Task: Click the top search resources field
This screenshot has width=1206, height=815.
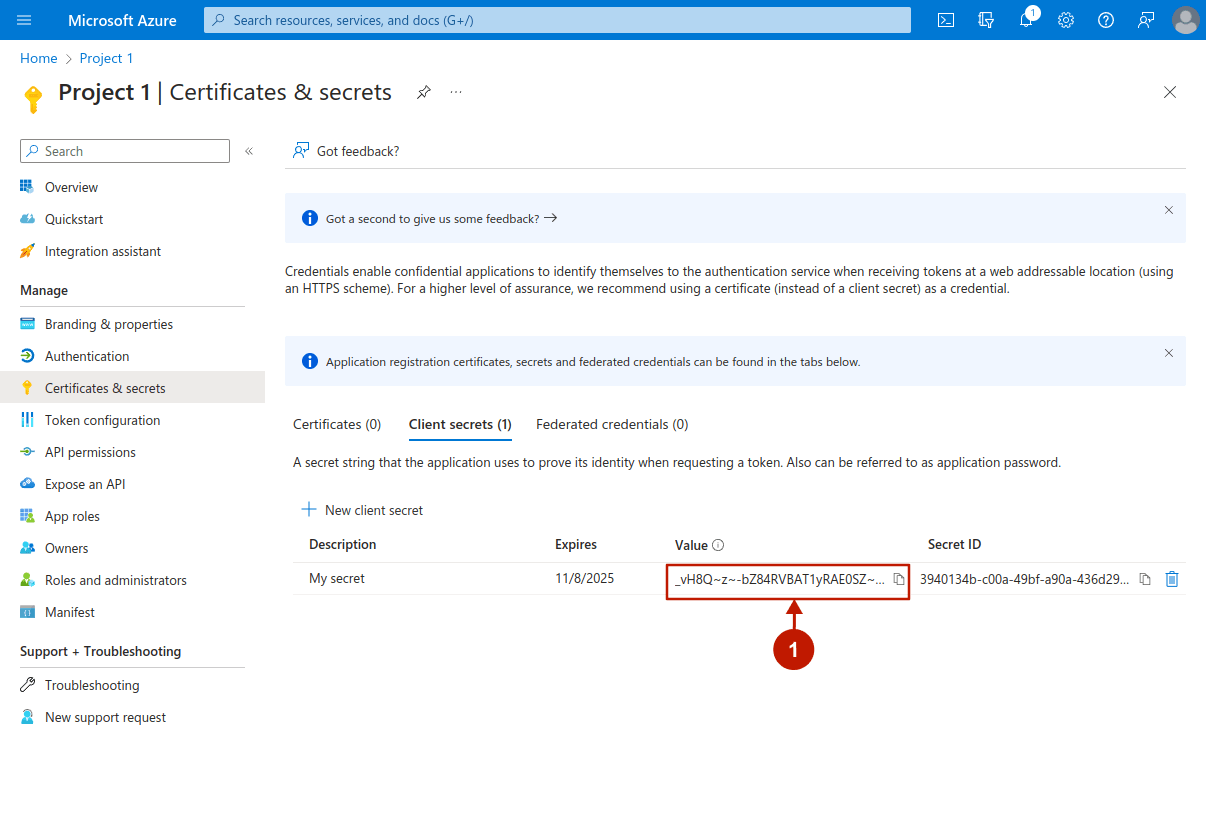Action: click(557, 20)
